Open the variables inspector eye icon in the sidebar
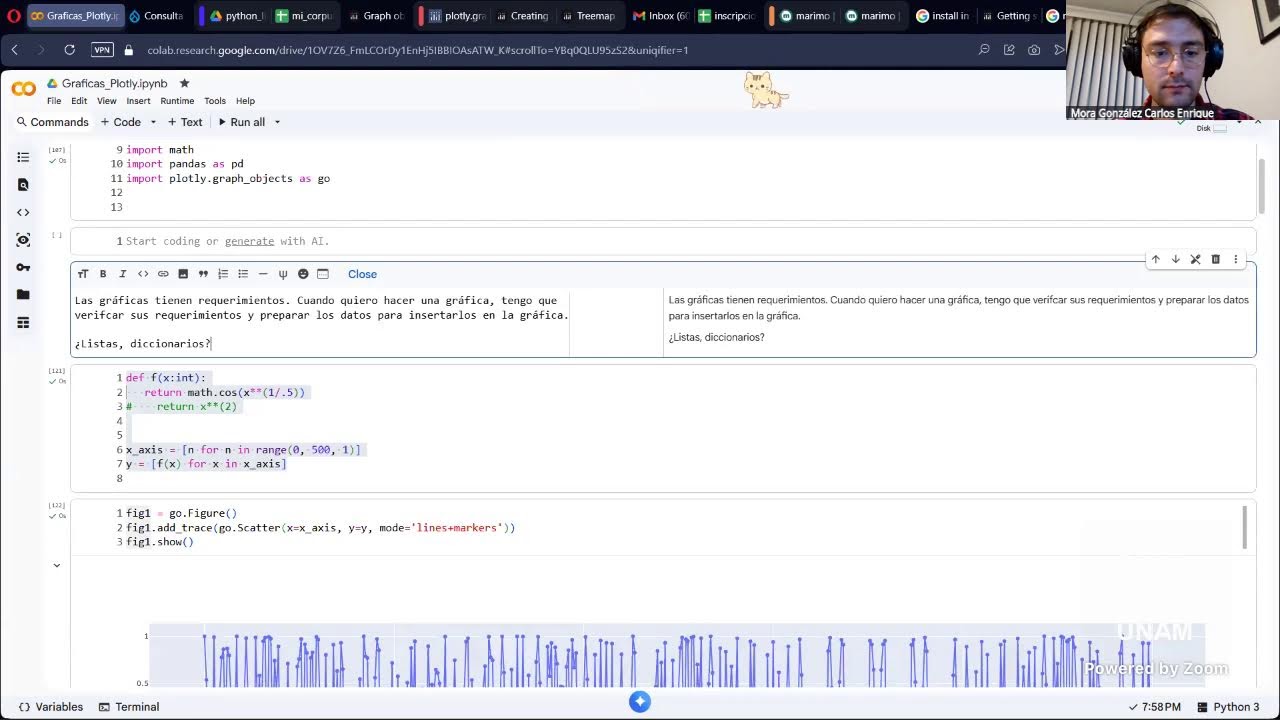Screen dimensions: 1280x720 click(x=23, y=240)
